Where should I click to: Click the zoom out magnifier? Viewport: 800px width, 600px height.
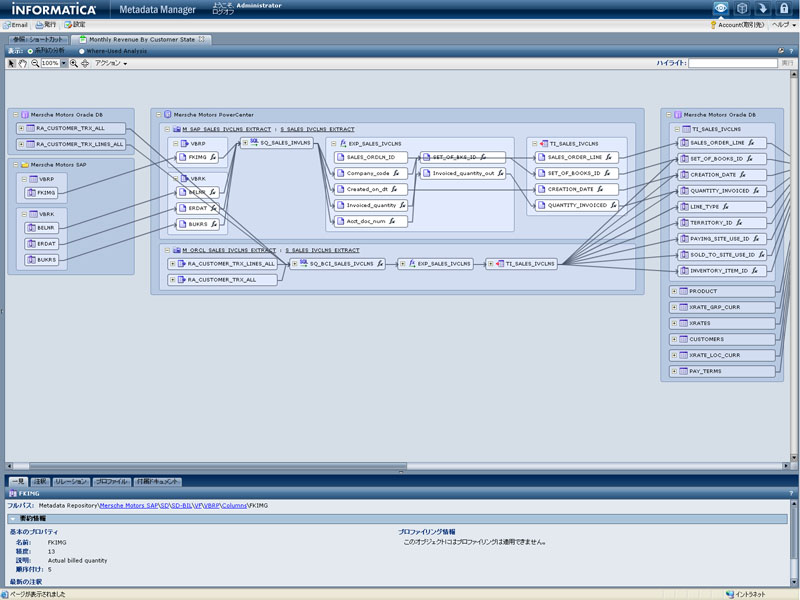(35, 63)
